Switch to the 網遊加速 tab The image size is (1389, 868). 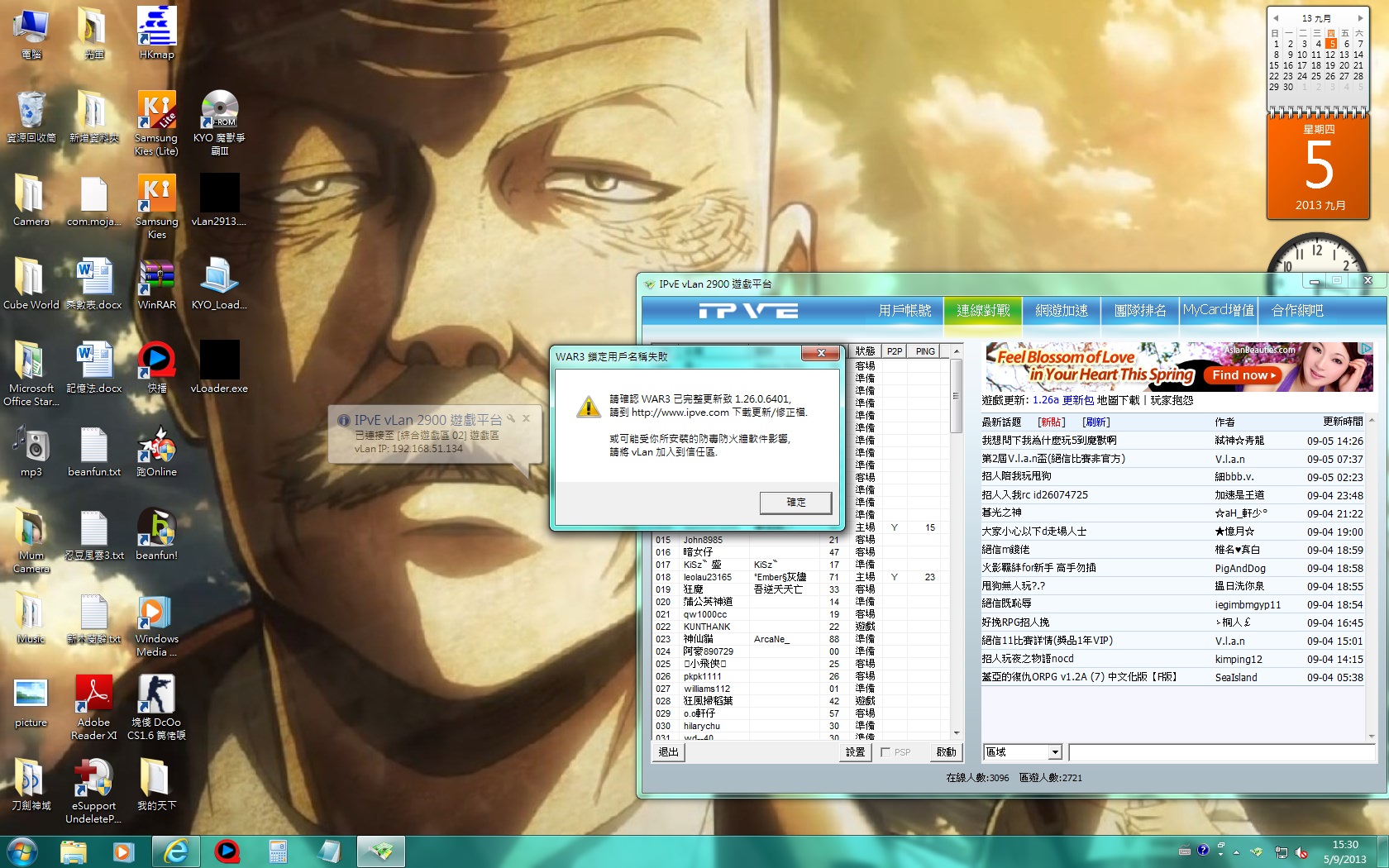[x=1062, y=311]
